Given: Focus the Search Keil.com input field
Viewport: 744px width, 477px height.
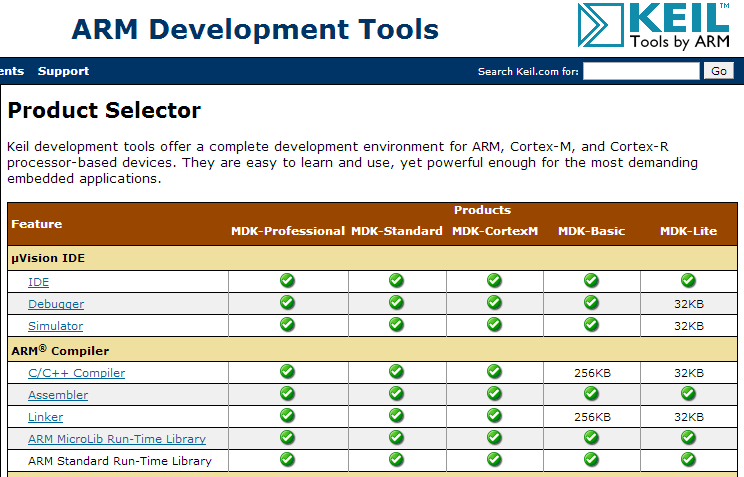Looking at the screenshot, I should (641, 71).
